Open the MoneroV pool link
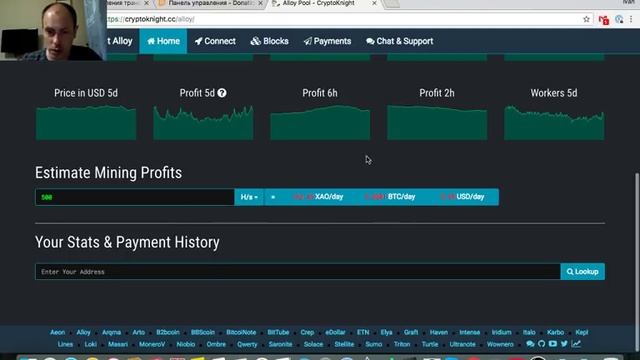Image resolution: width=640 pixels, height=360 pixels. coord(152,344)
